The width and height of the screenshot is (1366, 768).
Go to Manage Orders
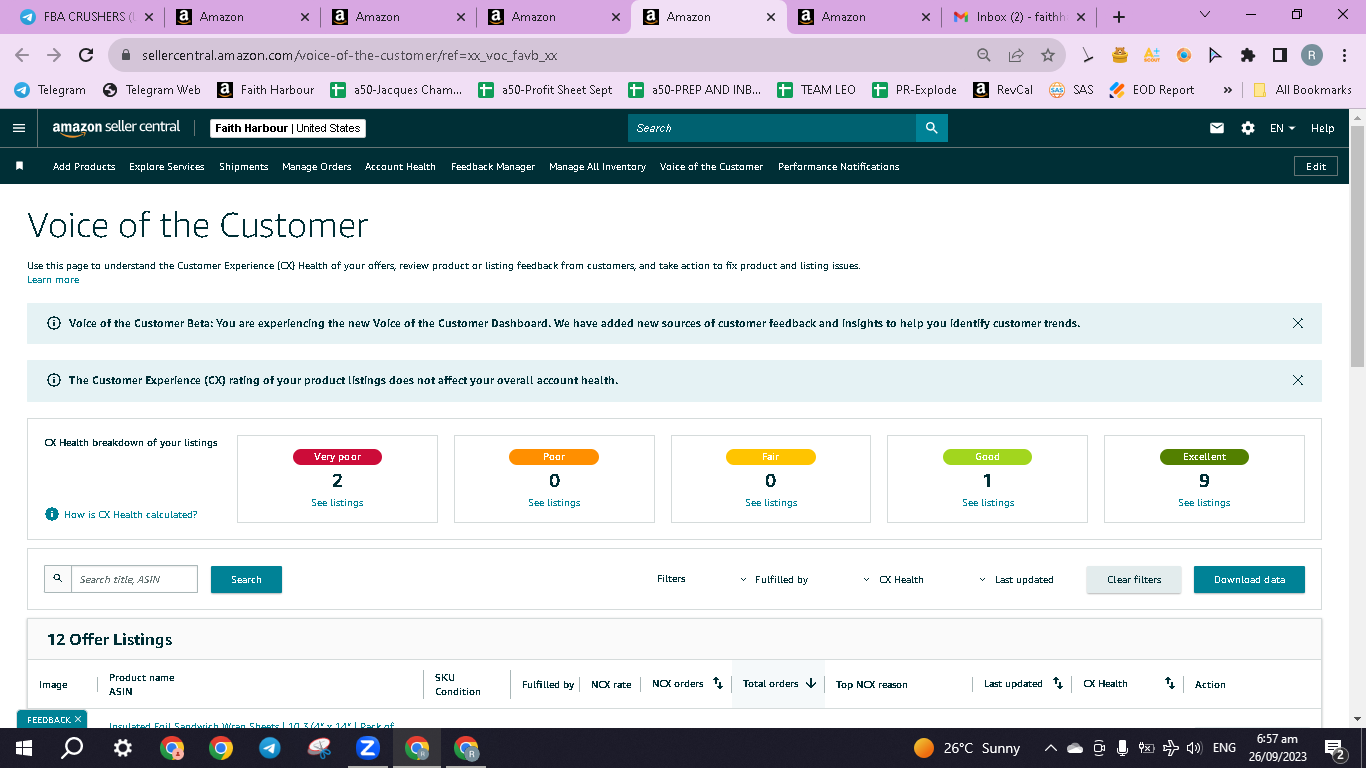[x=317, y=167]
